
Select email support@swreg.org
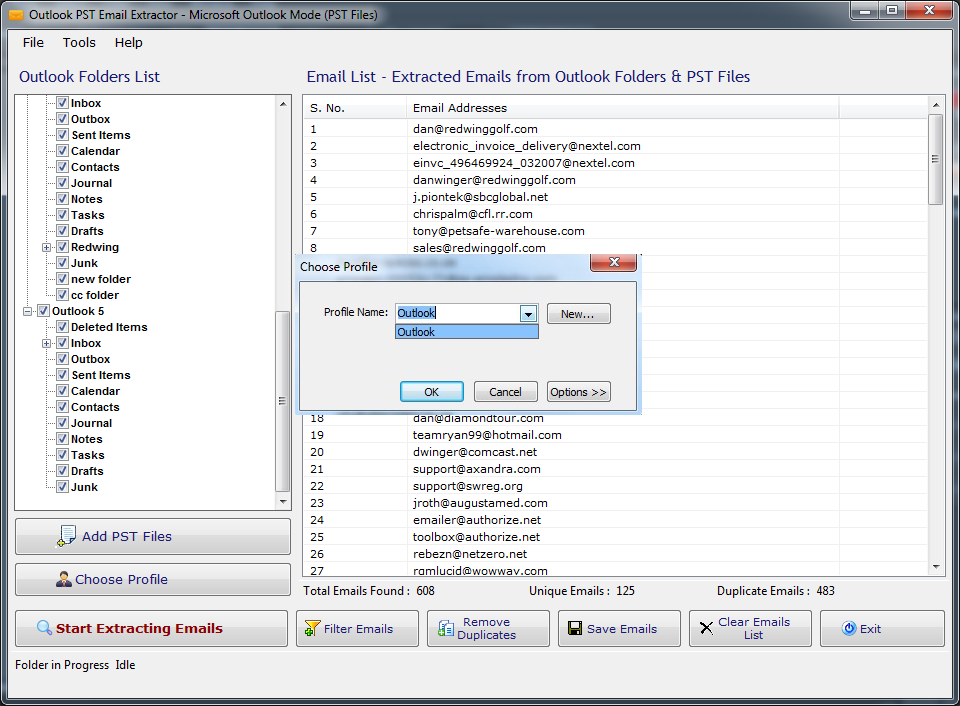467,486
